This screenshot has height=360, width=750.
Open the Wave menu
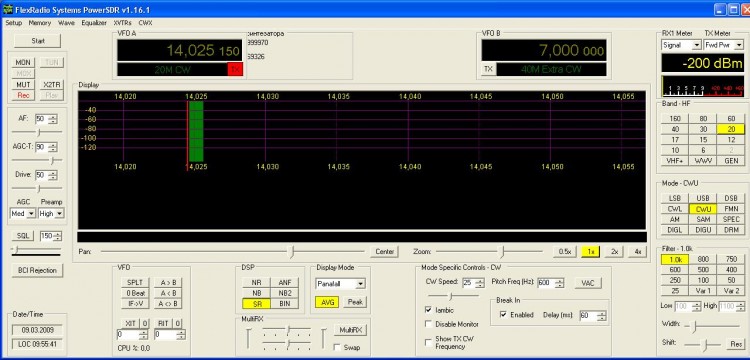point(66,22)
